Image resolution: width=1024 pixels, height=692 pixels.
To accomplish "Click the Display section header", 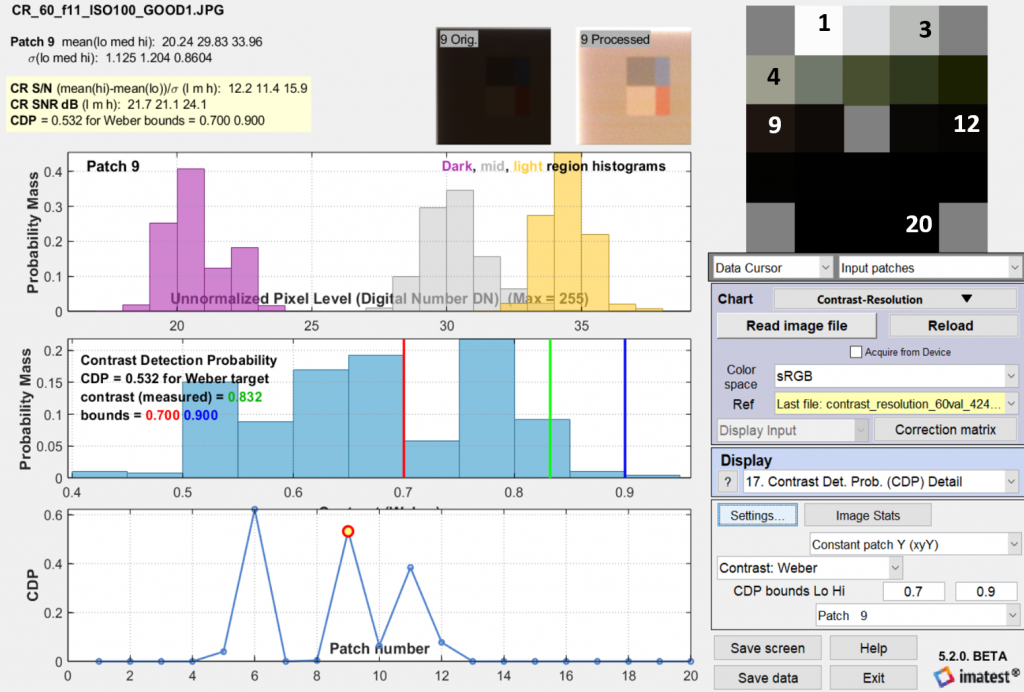I will click(746, 460).
